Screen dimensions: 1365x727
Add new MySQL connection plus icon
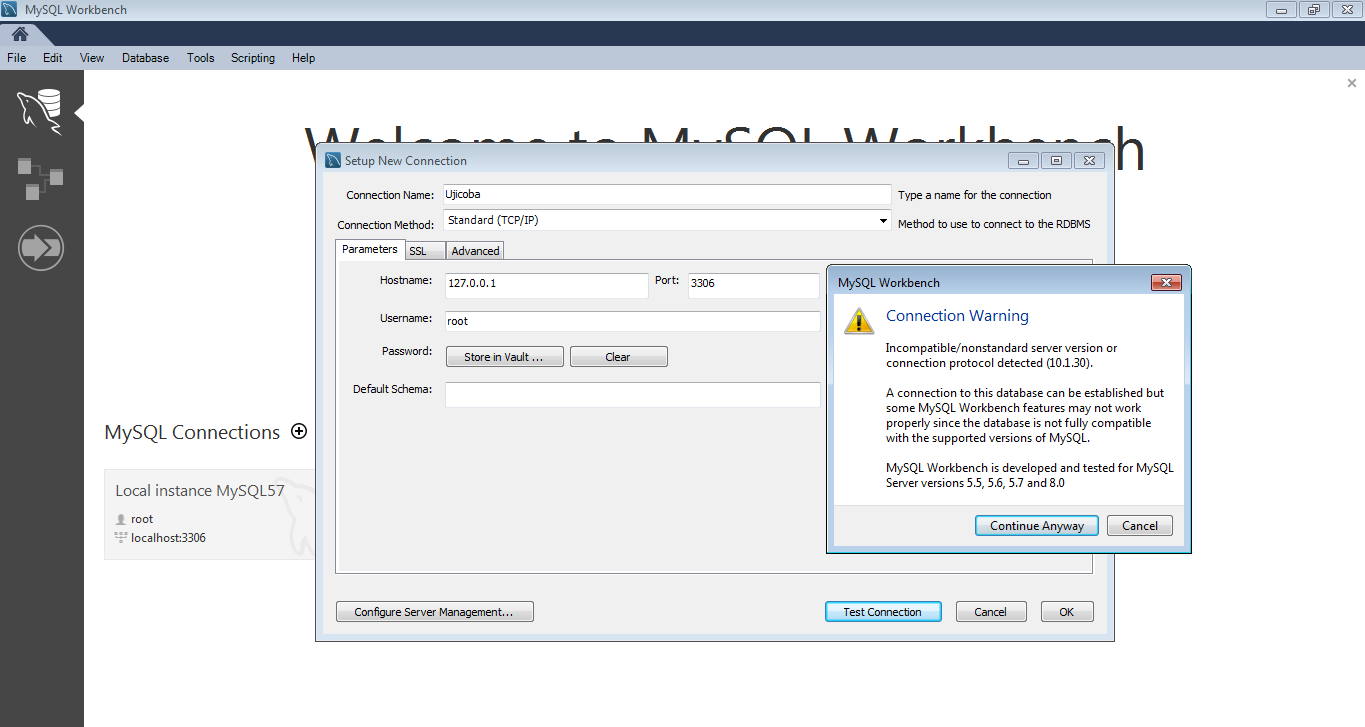pyautogui.click(x=298, y=431)
